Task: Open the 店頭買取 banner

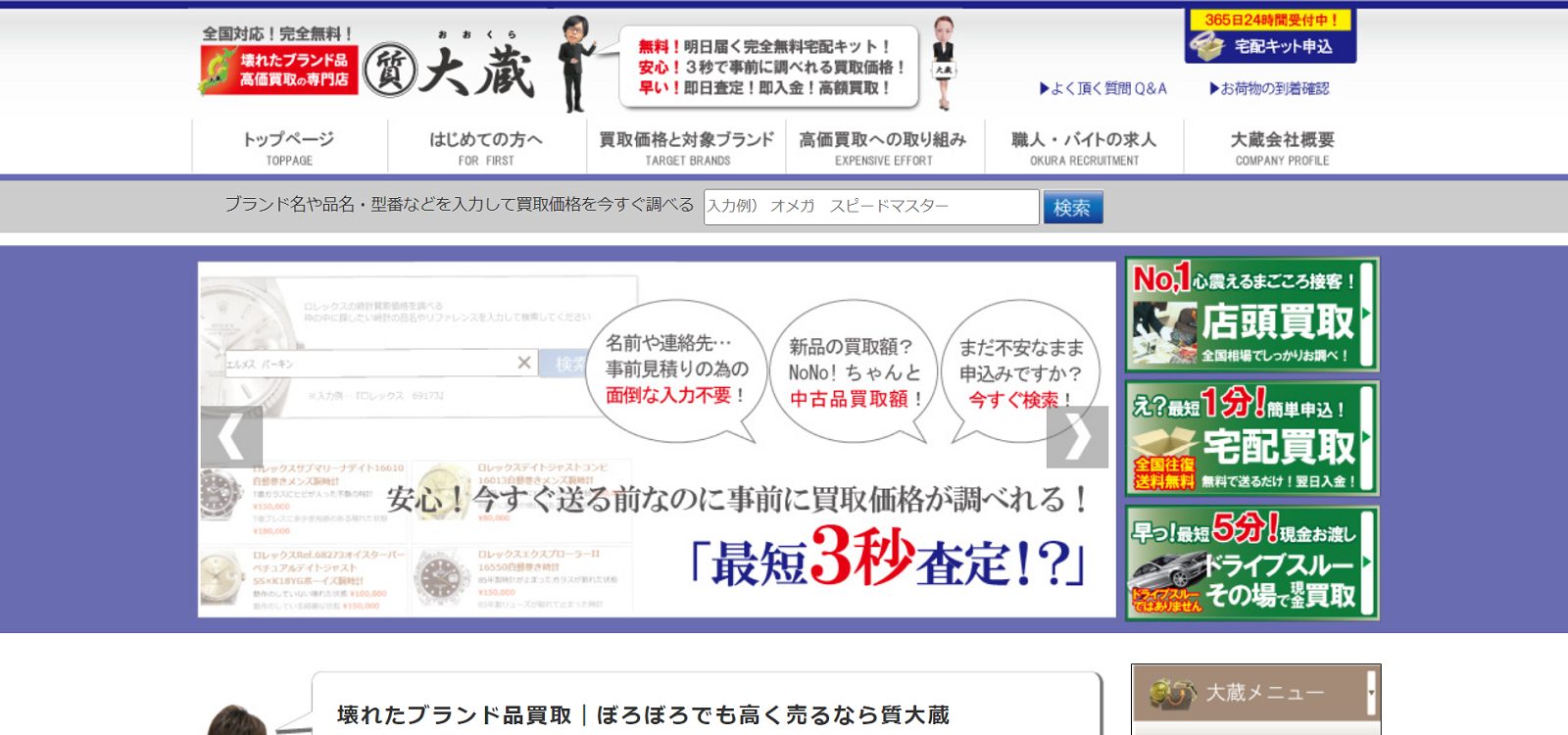Action: pos(1252,315)
